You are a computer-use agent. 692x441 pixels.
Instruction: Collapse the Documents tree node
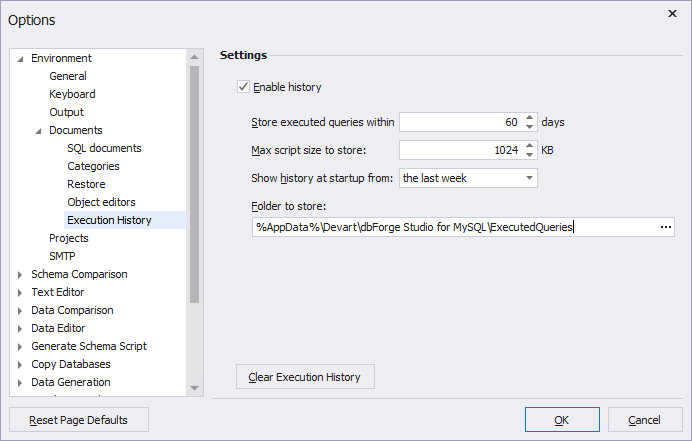(x=38, y=131)
